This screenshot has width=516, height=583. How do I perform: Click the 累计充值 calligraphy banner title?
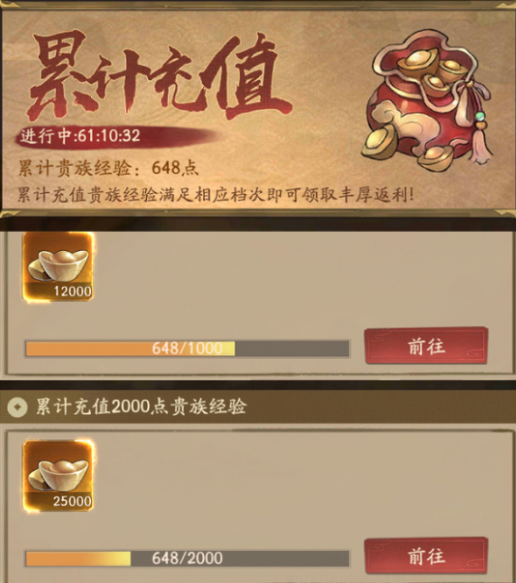click(160, 76)
